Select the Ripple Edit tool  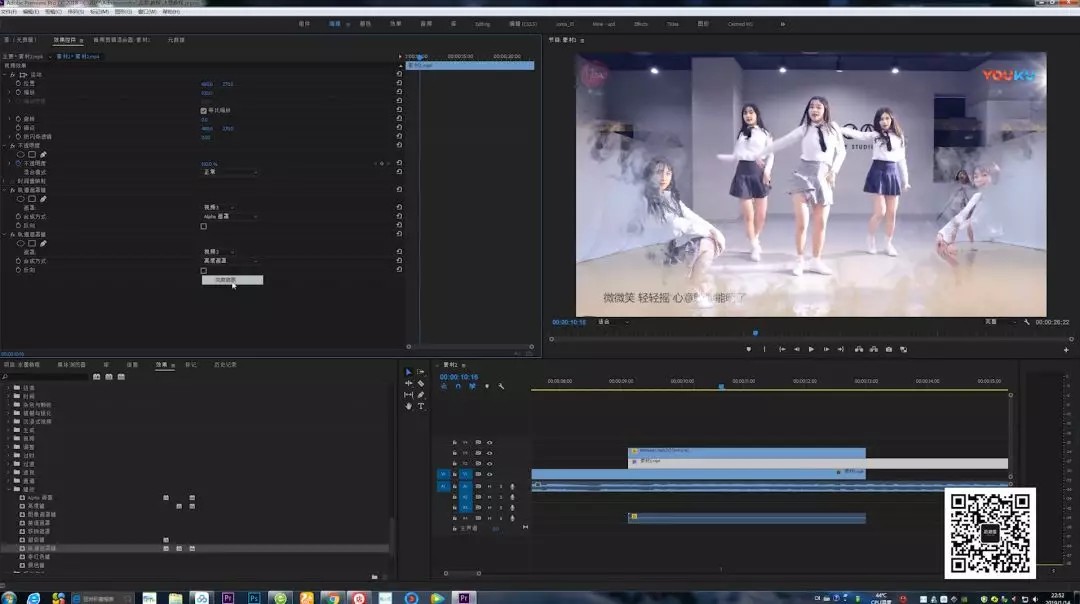point(408,384)
